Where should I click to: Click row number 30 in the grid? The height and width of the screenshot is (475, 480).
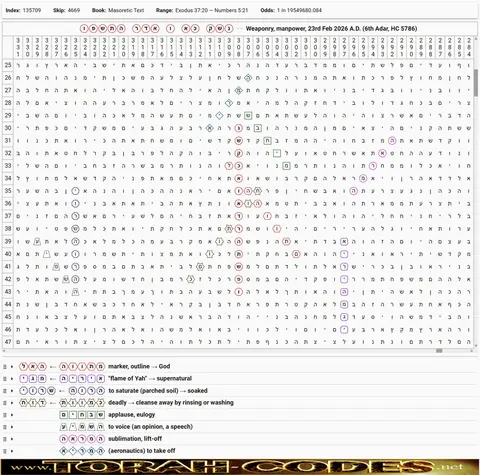tap(8, 128)
